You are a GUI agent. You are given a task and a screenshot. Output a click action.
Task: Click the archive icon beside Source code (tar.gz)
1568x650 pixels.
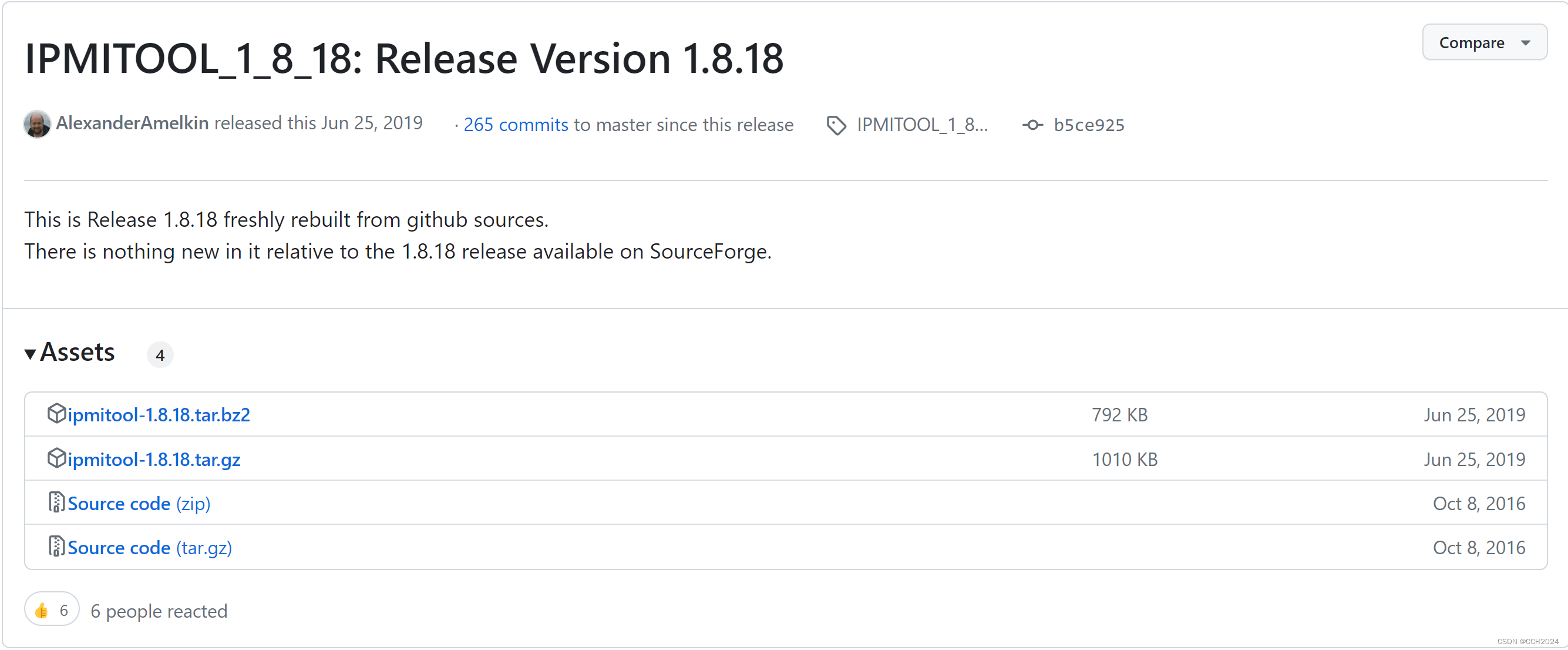tap(56, 547)
